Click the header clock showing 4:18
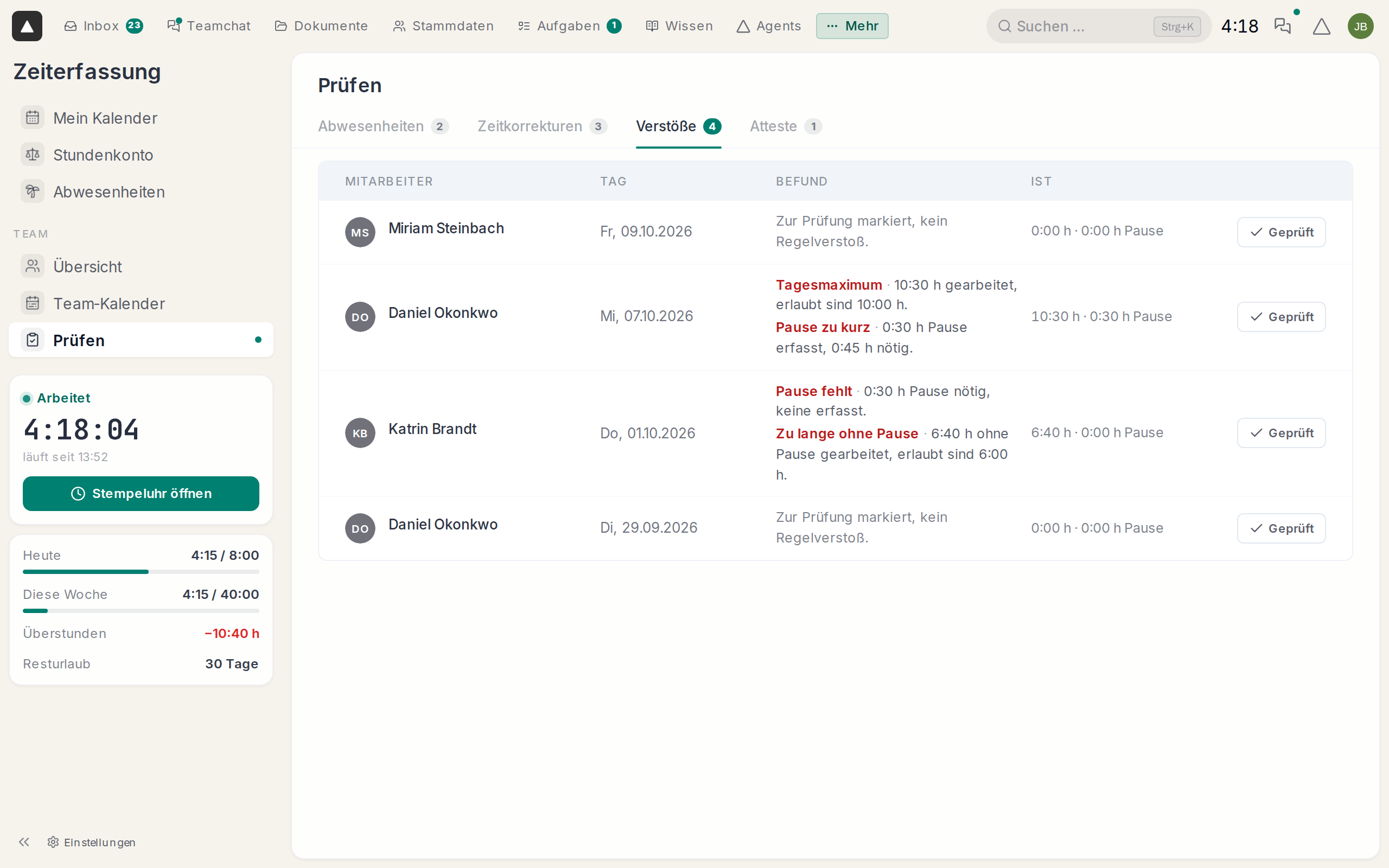 tap(1239, 26)
